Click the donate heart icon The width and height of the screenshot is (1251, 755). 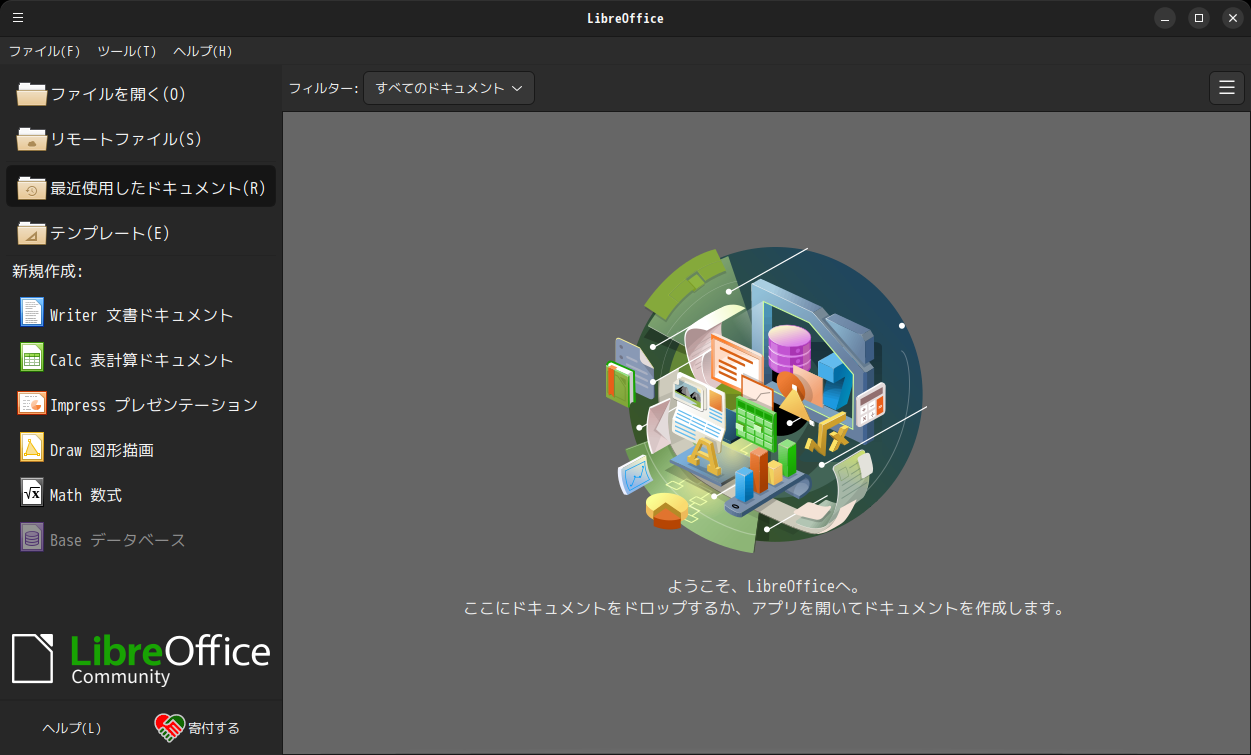[x=169, y=727]
